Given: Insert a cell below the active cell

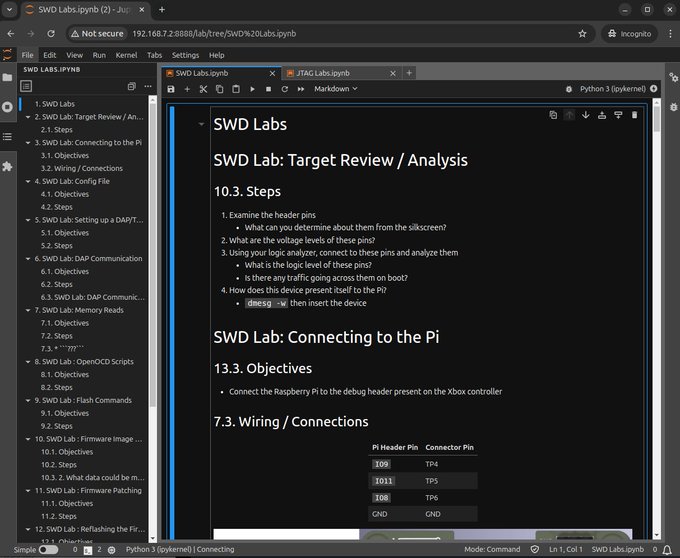Looking at the screenshot, I should (618, 115).
